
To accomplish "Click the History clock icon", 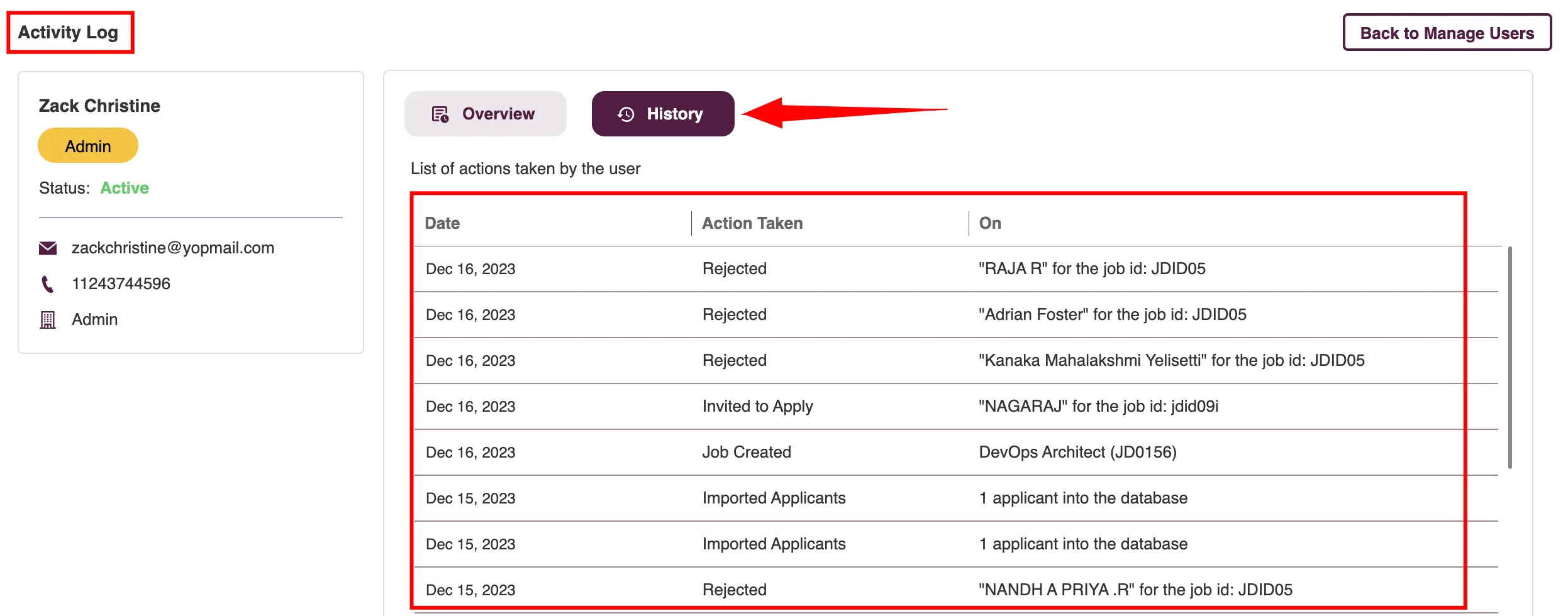I will [x=626, y=114].
